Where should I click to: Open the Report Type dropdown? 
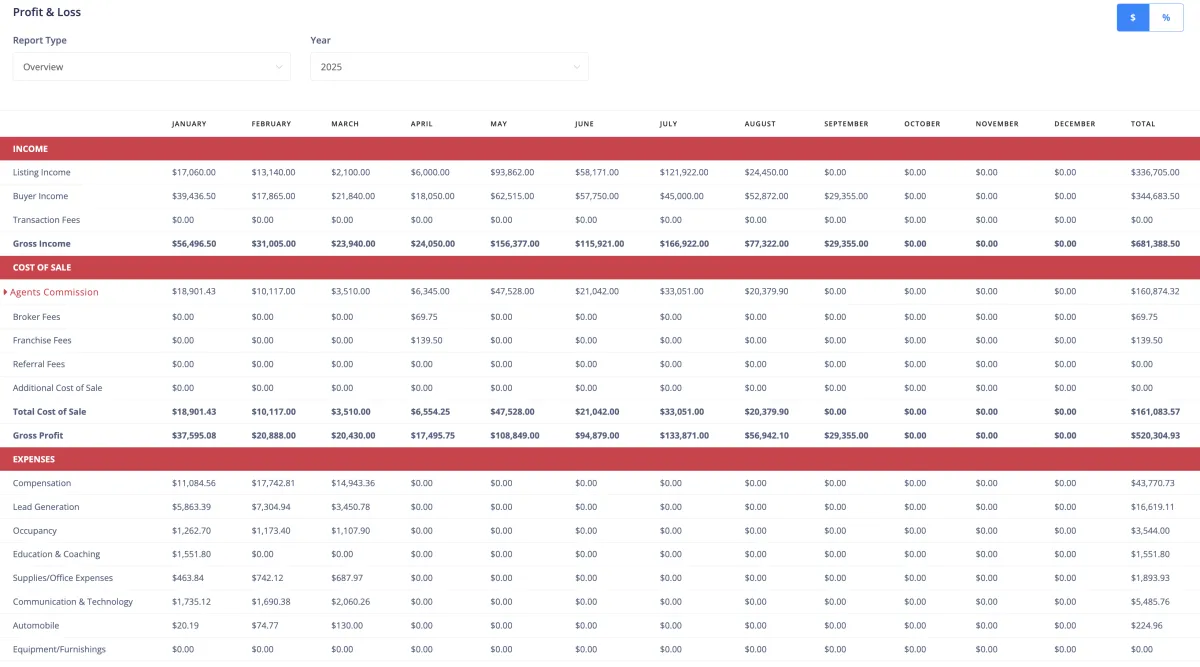[152, 67]
